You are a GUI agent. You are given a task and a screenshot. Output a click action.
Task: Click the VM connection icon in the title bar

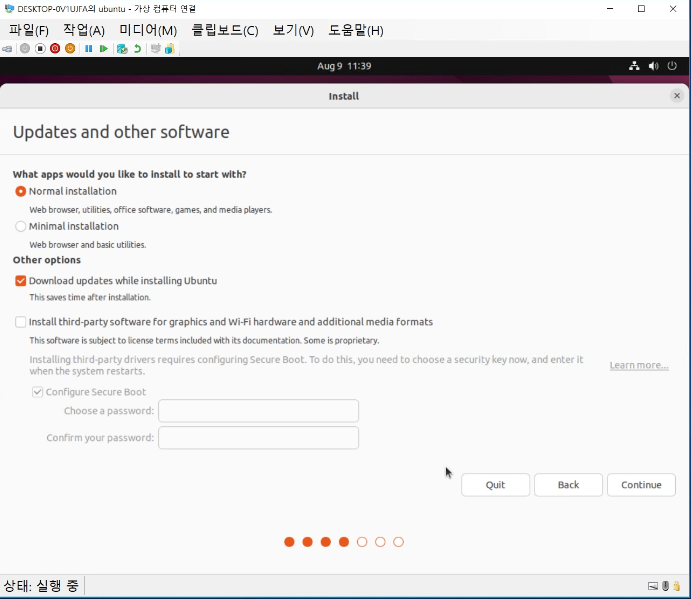click(9, 8)
